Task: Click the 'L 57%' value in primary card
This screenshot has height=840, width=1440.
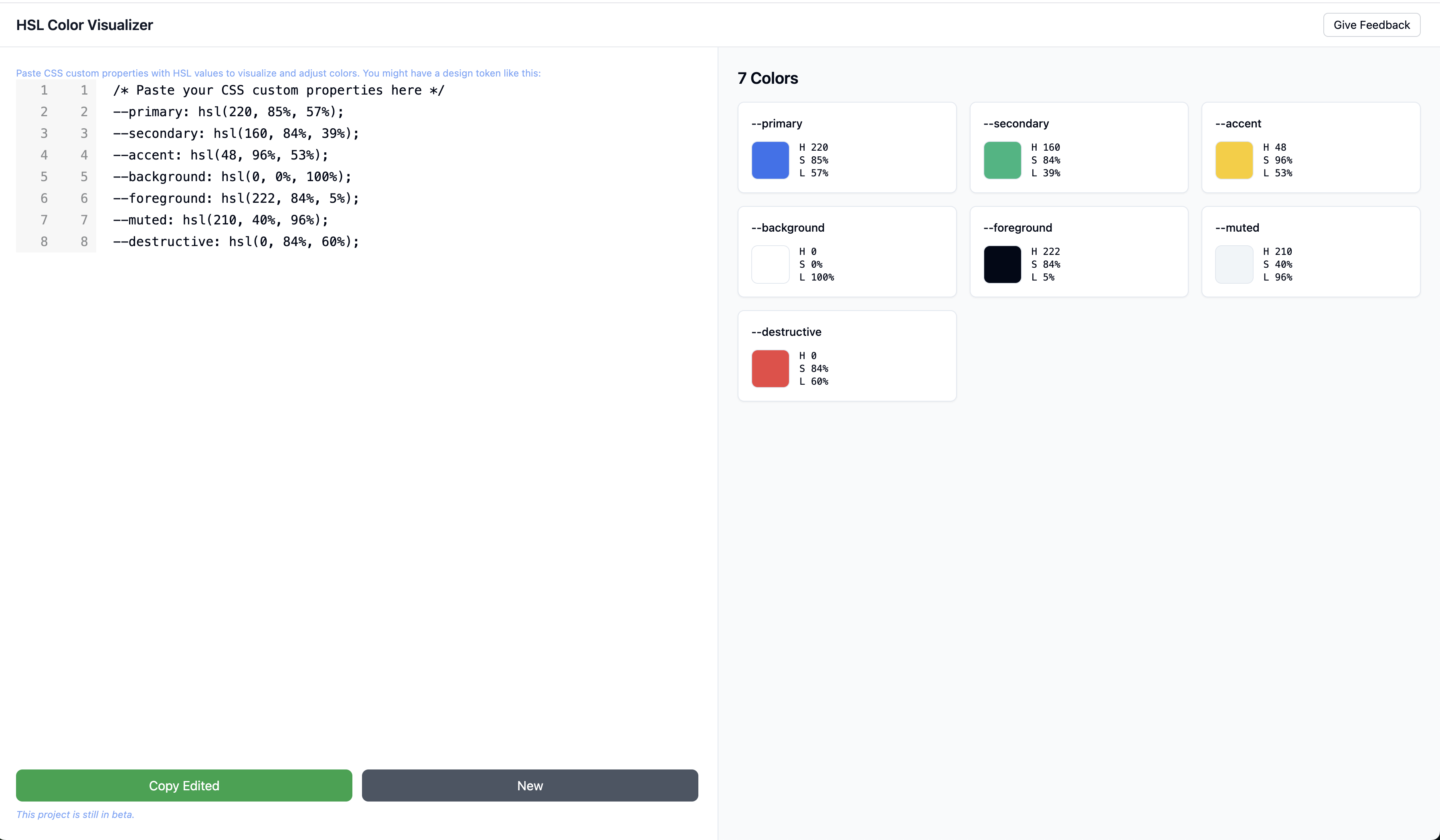Action: (814, 173)
